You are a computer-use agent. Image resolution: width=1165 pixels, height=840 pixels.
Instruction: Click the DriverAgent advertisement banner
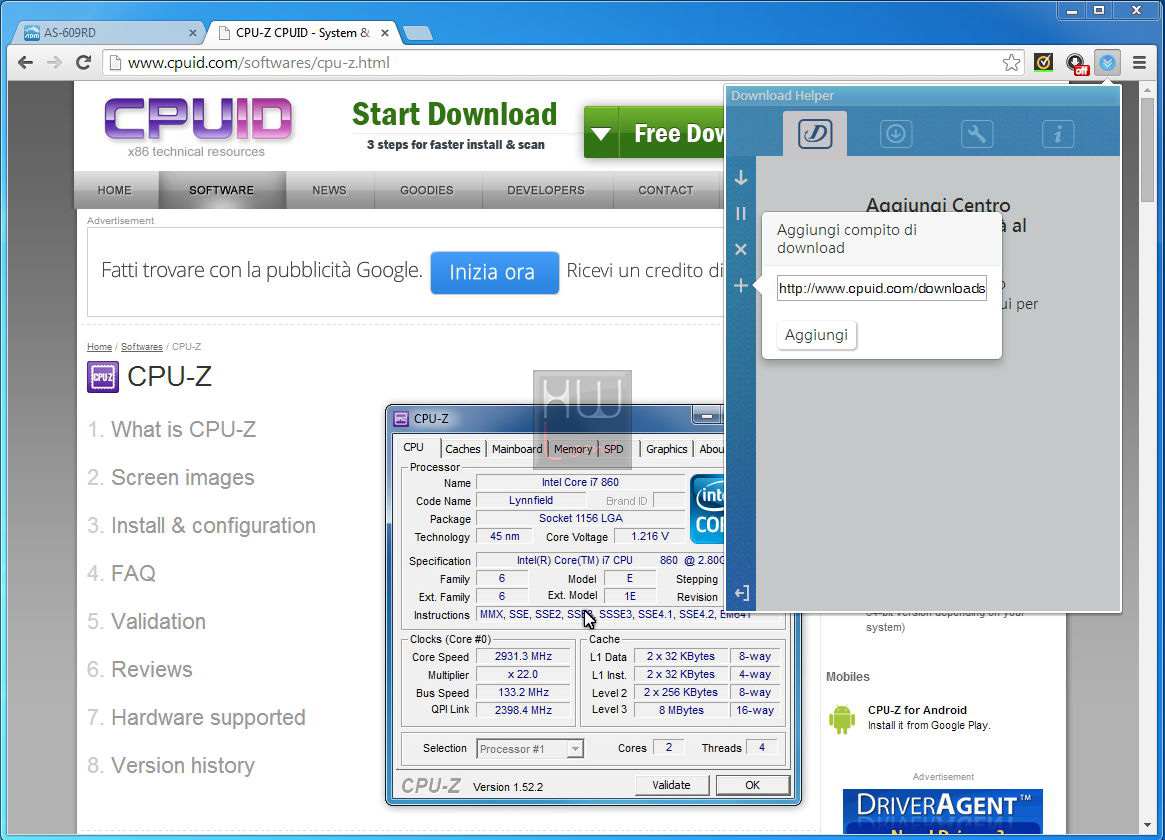tap(943, 811)
